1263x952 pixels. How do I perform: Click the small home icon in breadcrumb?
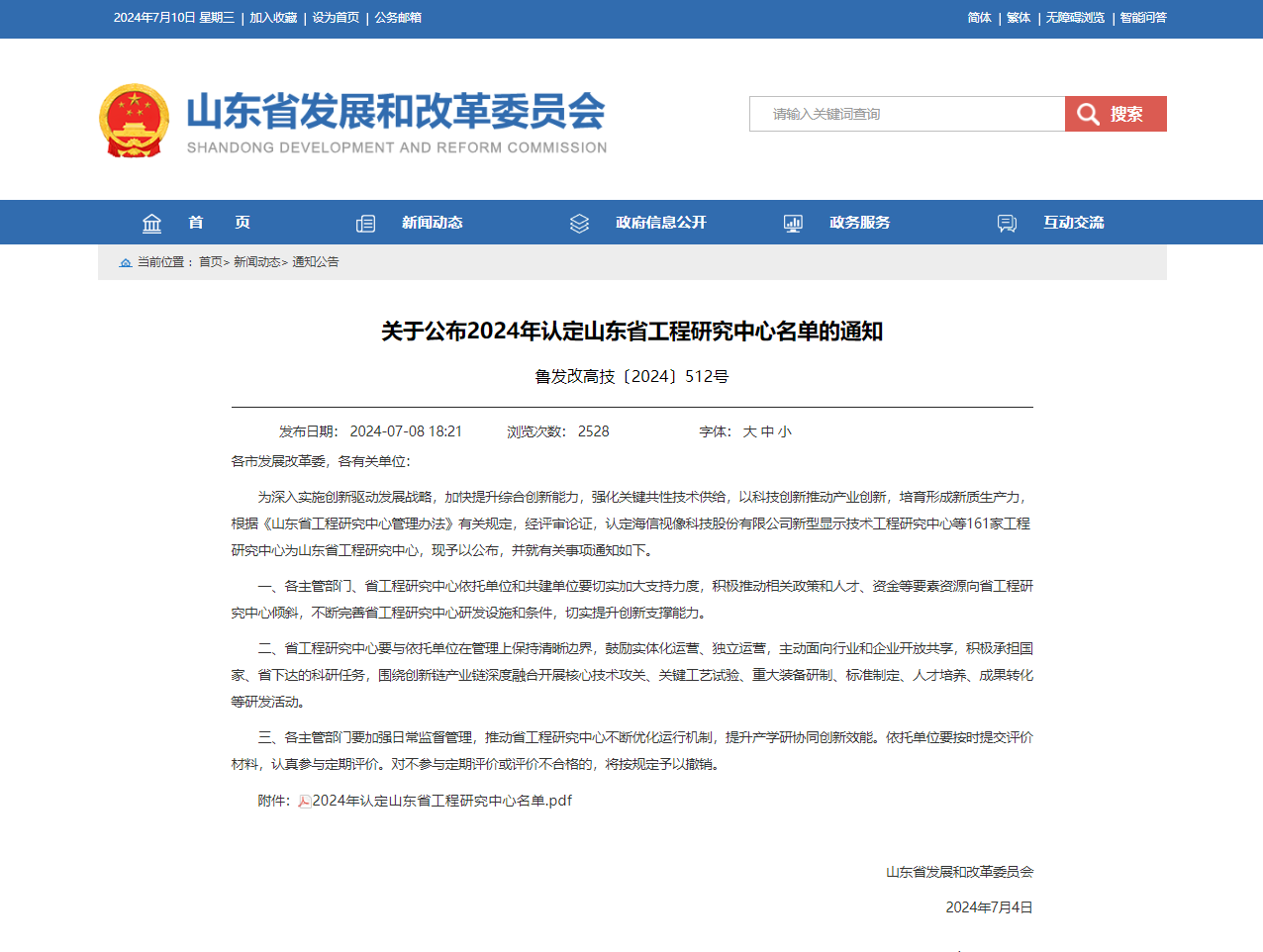(126, 262)
